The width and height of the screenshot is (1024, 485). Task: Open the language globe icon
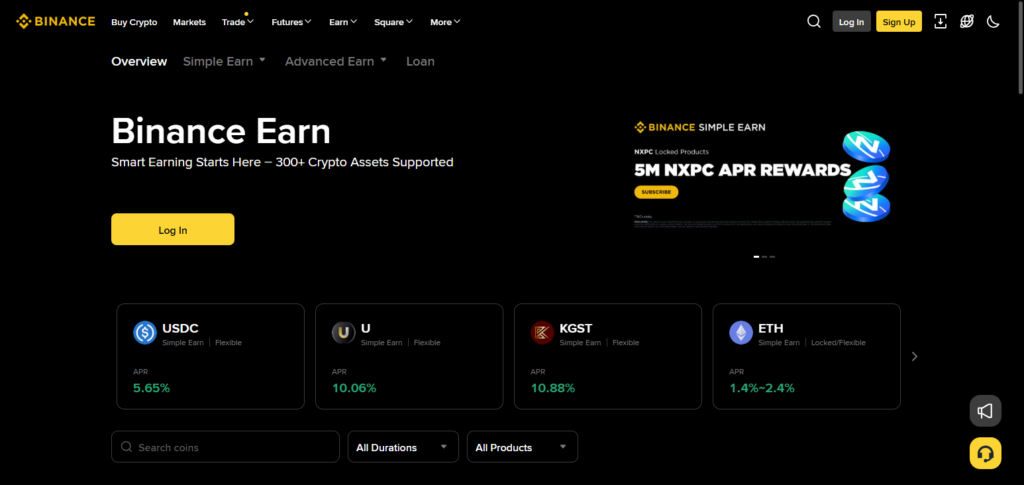coord(967,22)
